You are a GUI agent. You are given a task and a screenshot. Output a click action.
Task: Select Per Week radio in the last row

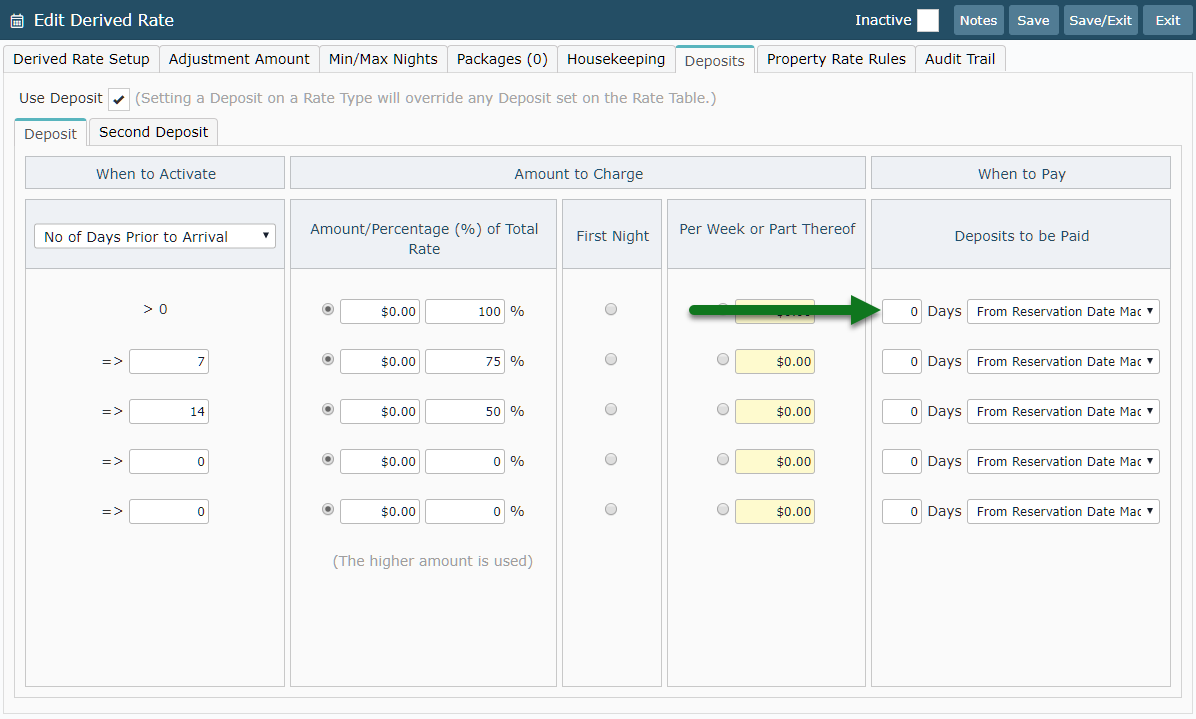point(723,509)
